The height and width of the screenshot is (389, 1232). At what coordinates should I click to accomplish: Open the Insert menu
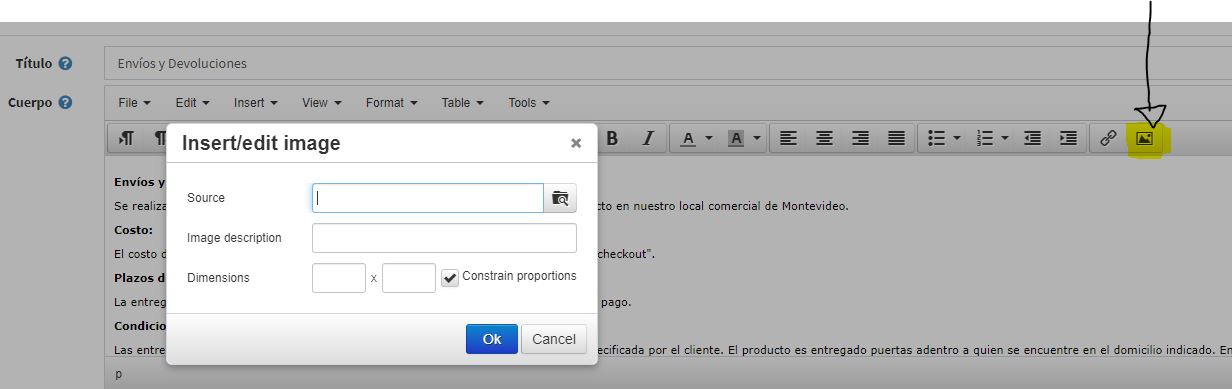pos(255,103)
